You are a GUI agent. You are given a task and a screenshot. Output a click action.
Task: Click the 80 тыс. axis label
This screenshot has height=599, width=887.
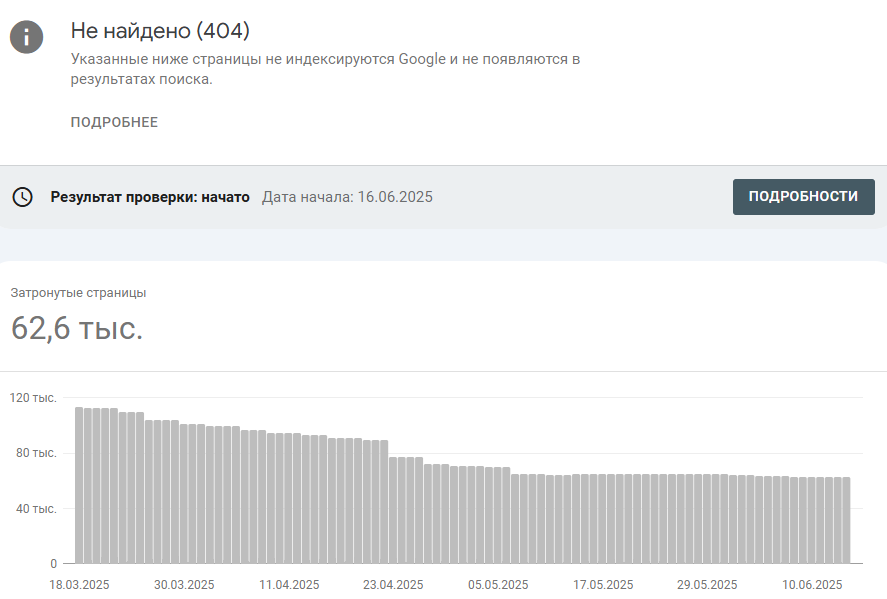[36, 453]
